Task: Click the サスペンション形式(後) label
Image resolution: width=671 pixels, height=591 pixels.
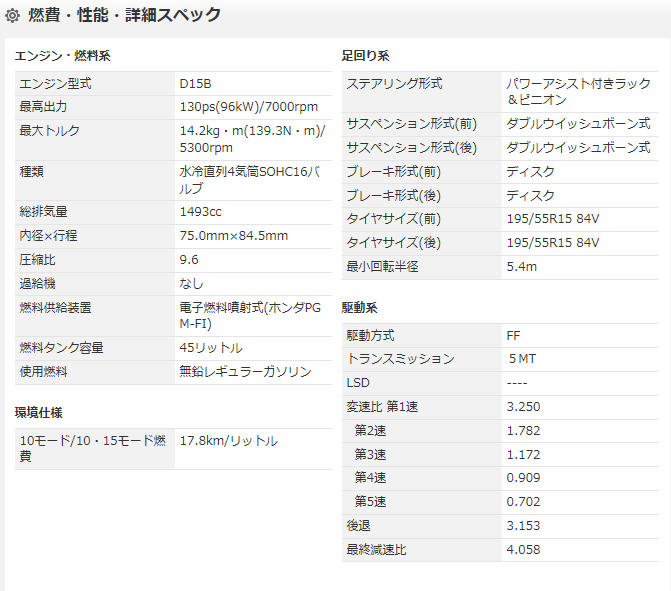Action: 412,148
